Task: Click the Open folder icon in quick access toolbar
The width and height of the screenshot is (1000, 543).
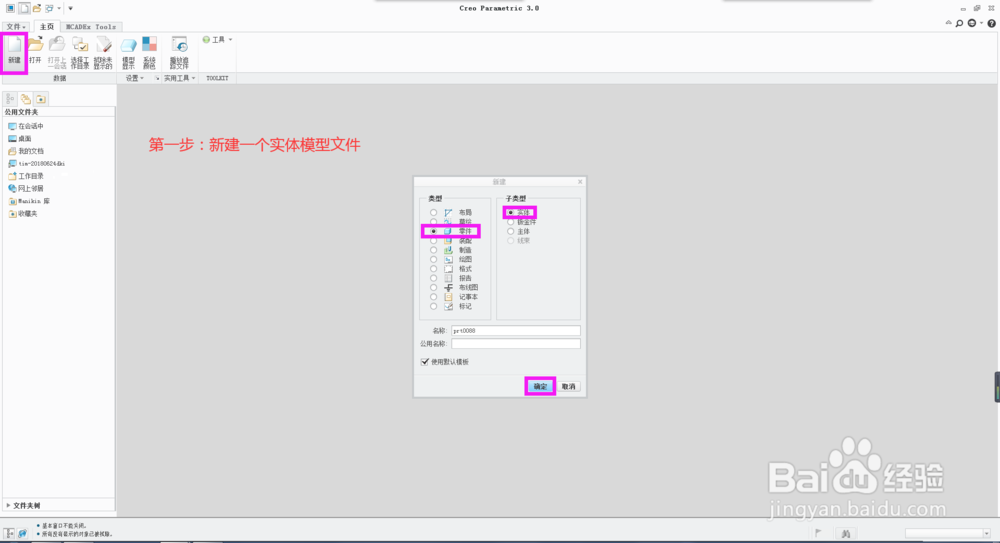Action: pyautogui.click(x=37, y=8)
